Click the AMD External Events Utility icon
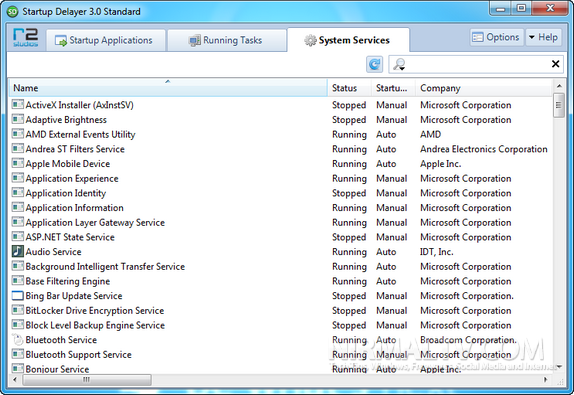 pyautogui.click(x=18, y=134)
